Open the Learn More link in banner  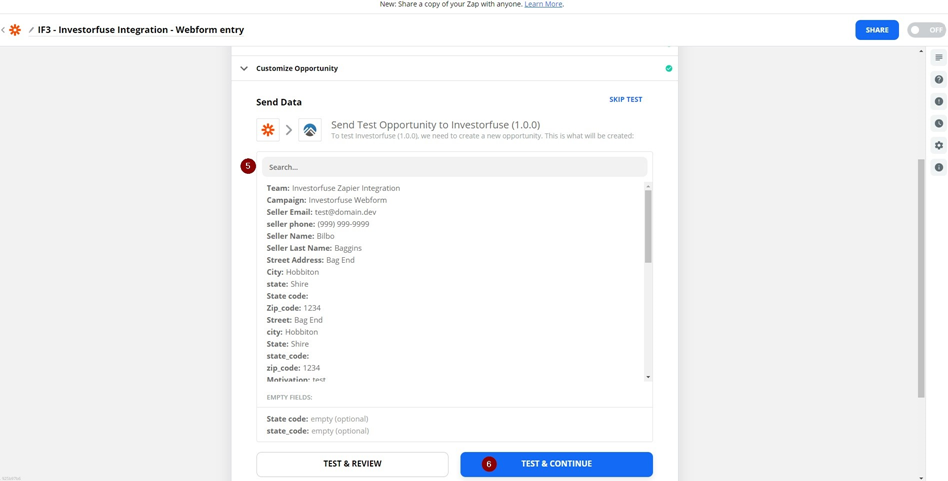coord(544,4)
